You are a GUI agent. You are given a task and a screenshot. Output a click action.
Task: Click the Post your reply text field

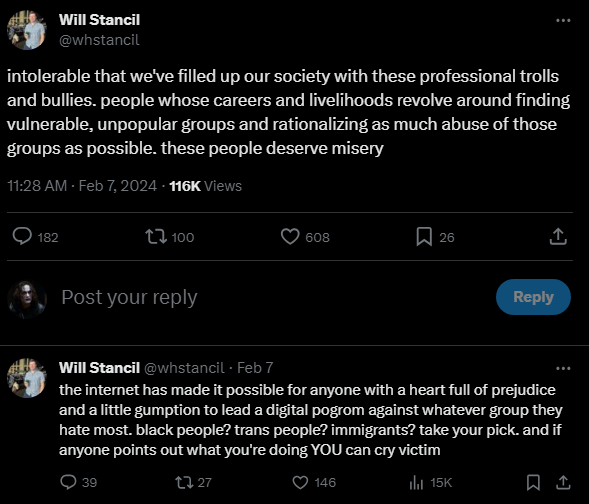pos(274,297)
